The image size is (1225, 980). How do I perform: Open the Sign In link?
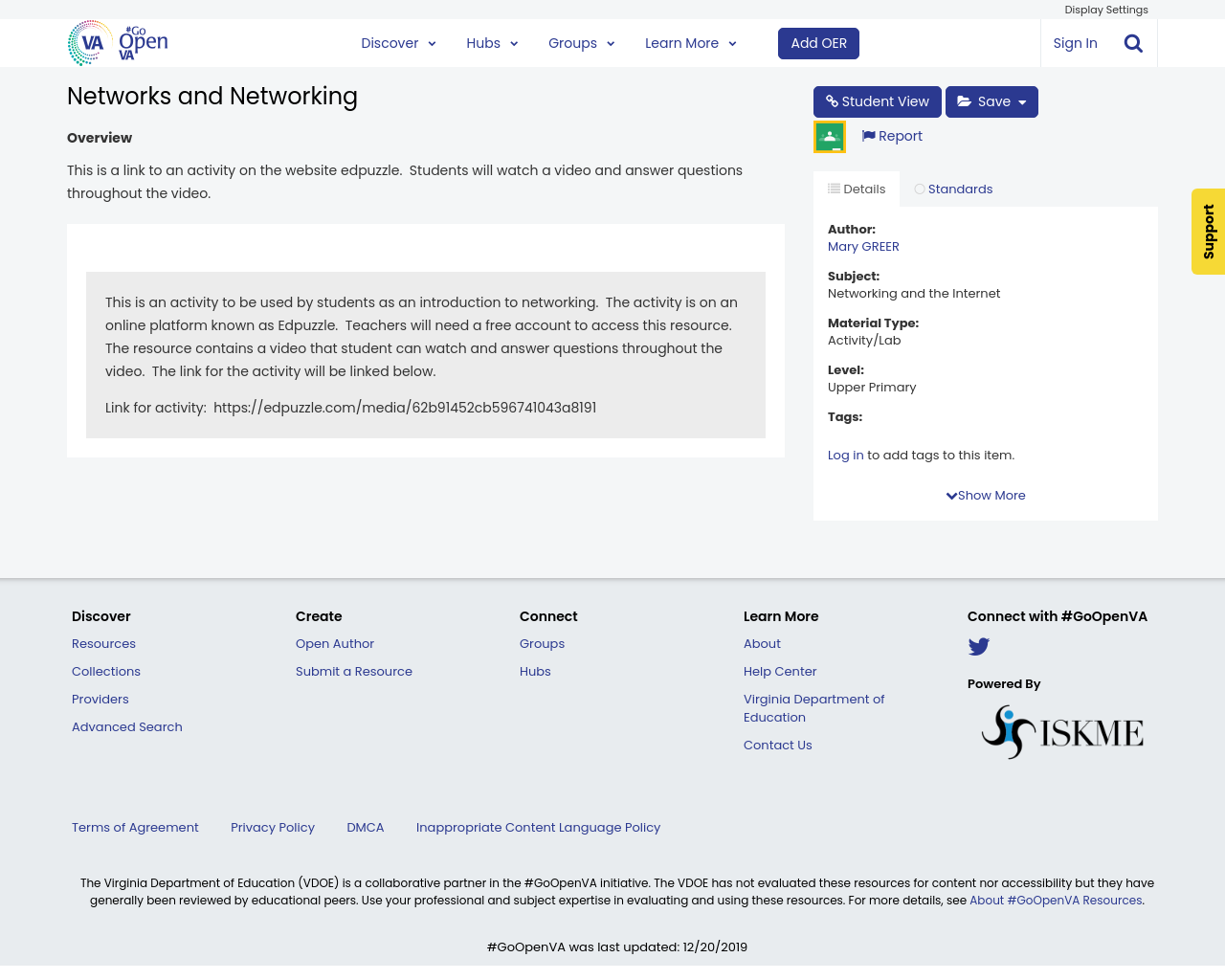1075,43
